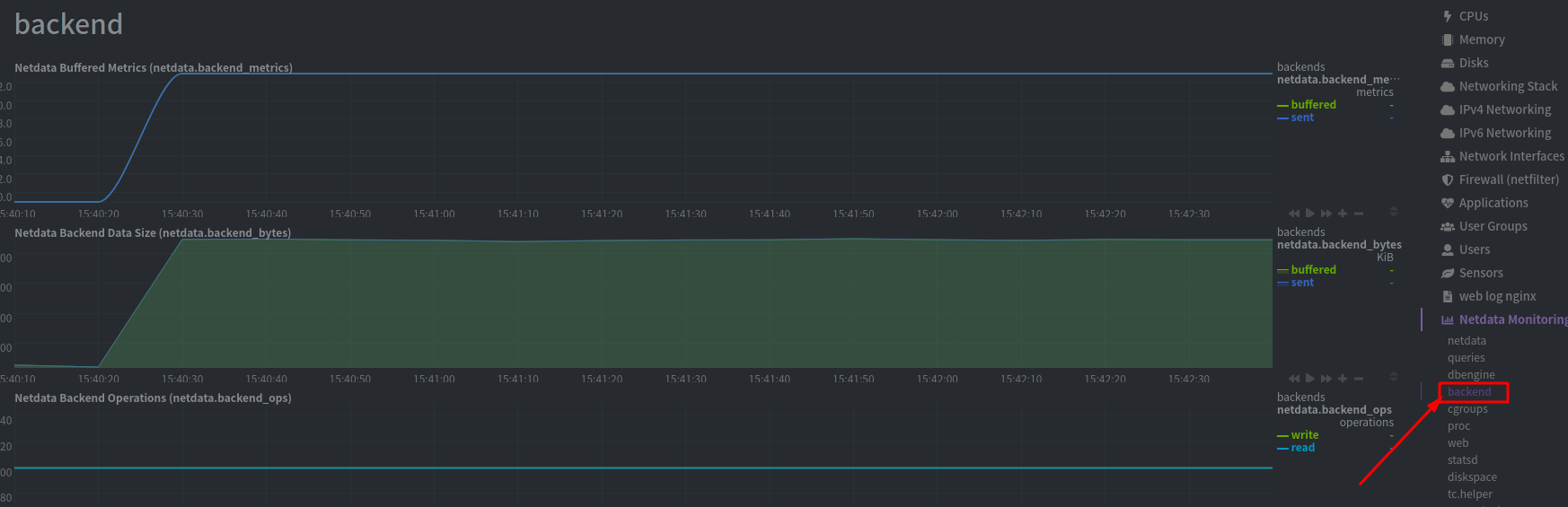Toggle sent dimension in backend_bytes chart legend
Viewport: 1568px width, 507px height.
[1302, 283]
